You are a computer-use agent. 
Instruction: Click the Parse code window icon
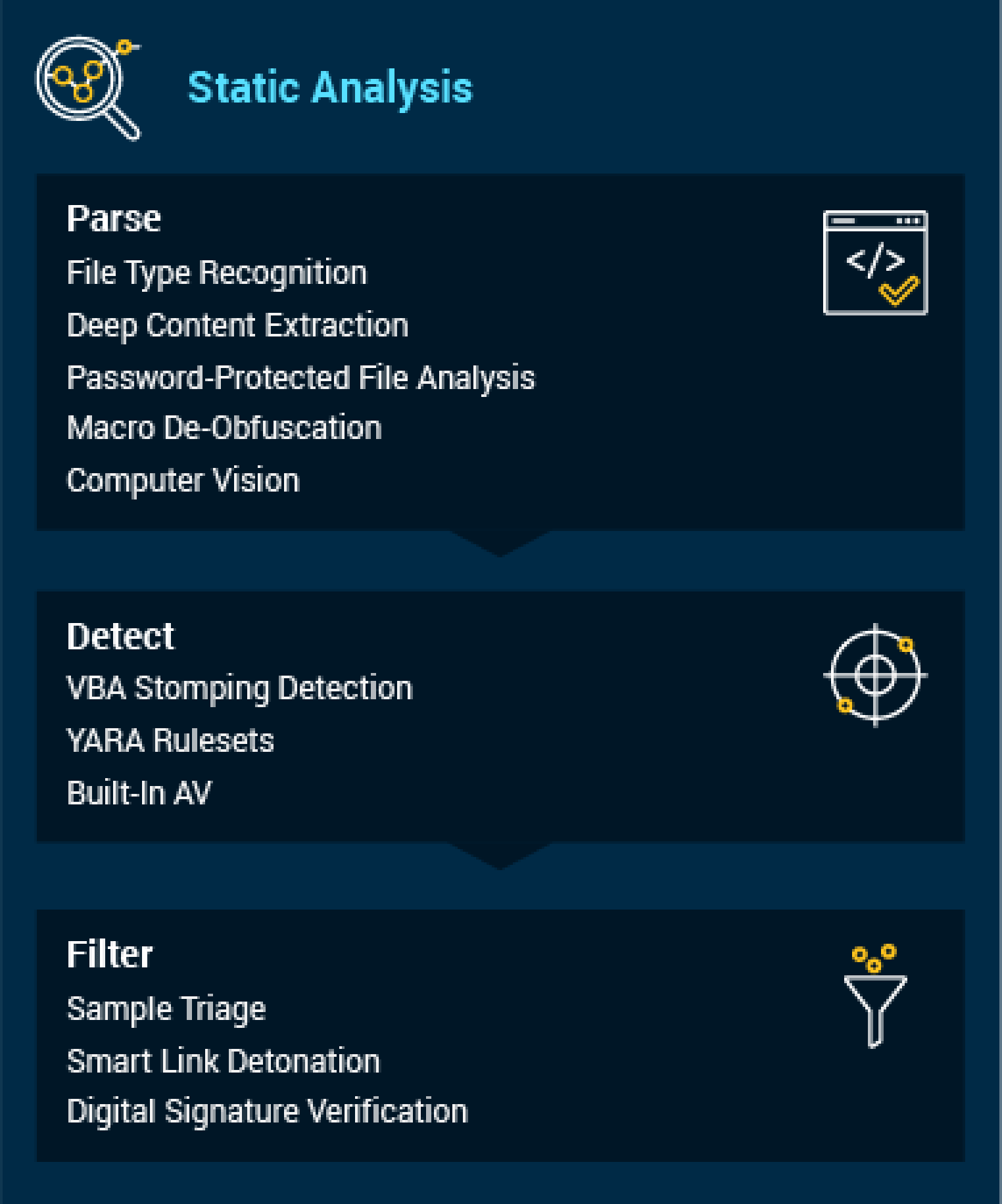[875, 263]
